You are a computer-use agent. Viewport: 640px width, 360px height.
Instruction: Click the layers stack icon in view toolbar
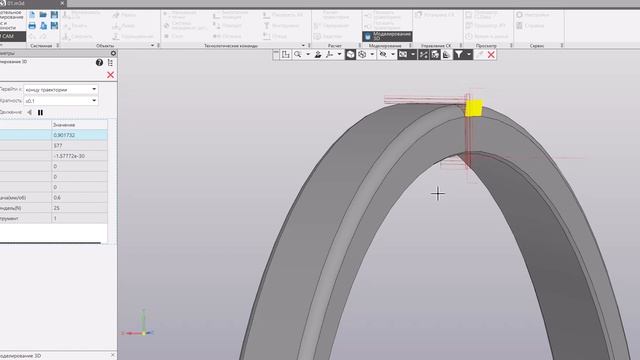click(x=447, y=54)
